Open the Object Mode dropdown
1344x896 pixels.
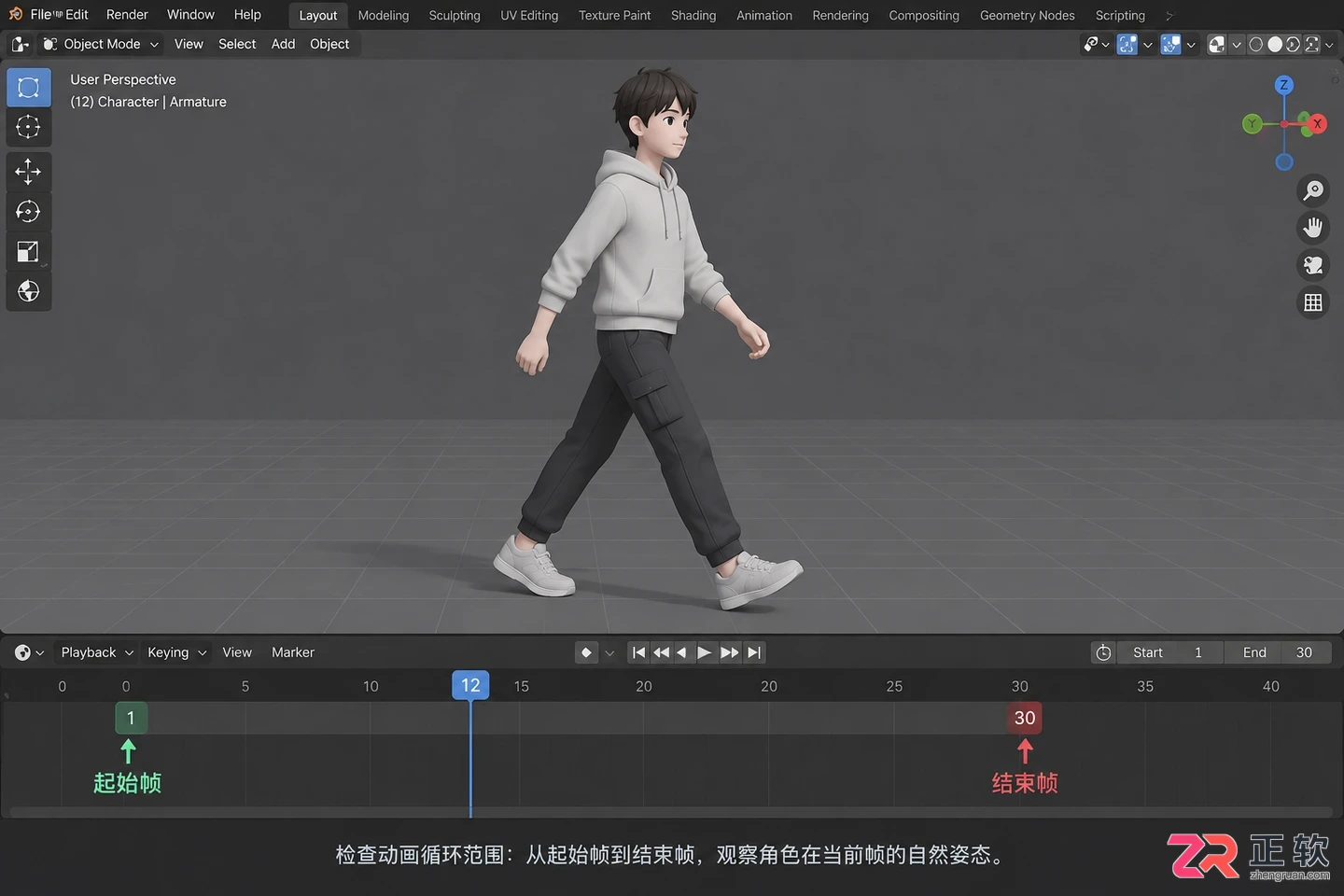coord(101,44)
